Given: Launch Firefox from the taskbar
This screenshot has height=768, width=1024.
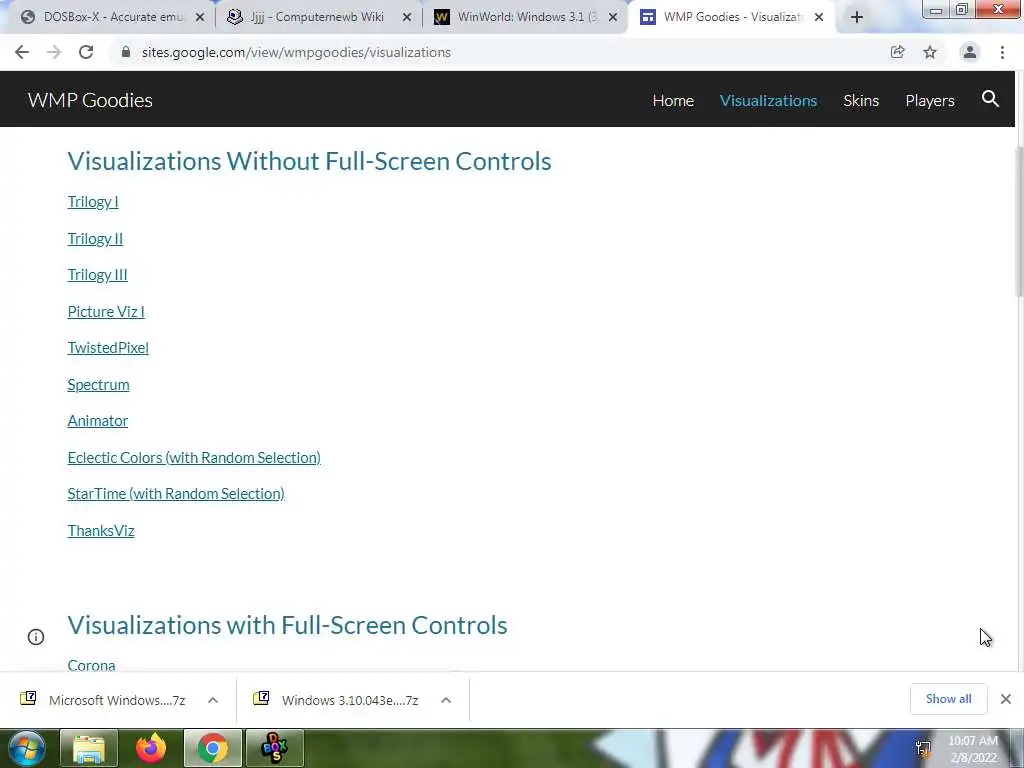Looking at the screenshot, I should pyautogui.click(x=151, y=748).
